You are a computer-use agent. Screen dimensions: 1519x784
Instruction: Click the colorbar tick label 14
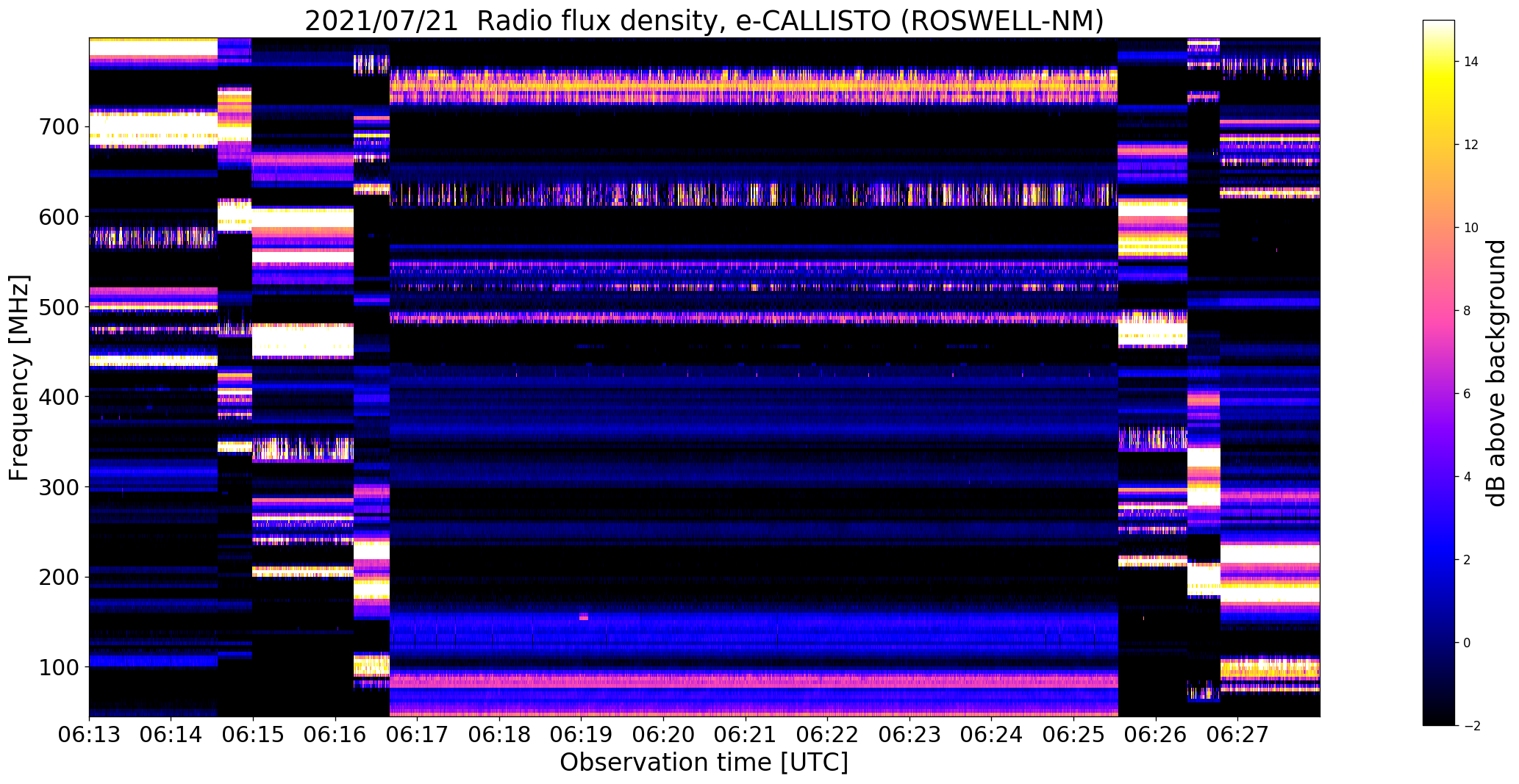click(x=1470, y=62)
